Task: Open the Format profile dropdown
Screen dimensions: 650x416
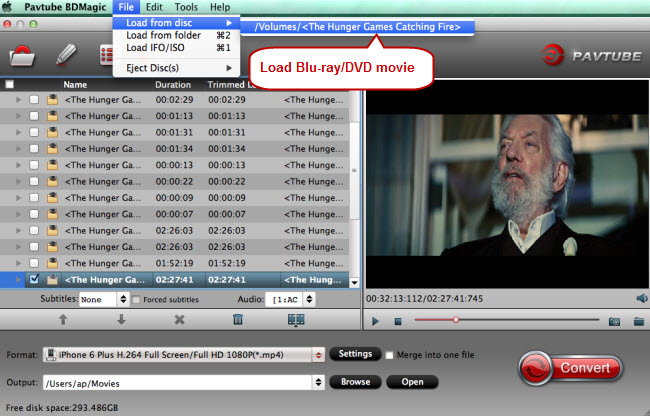Action: (x=184, y=355)
